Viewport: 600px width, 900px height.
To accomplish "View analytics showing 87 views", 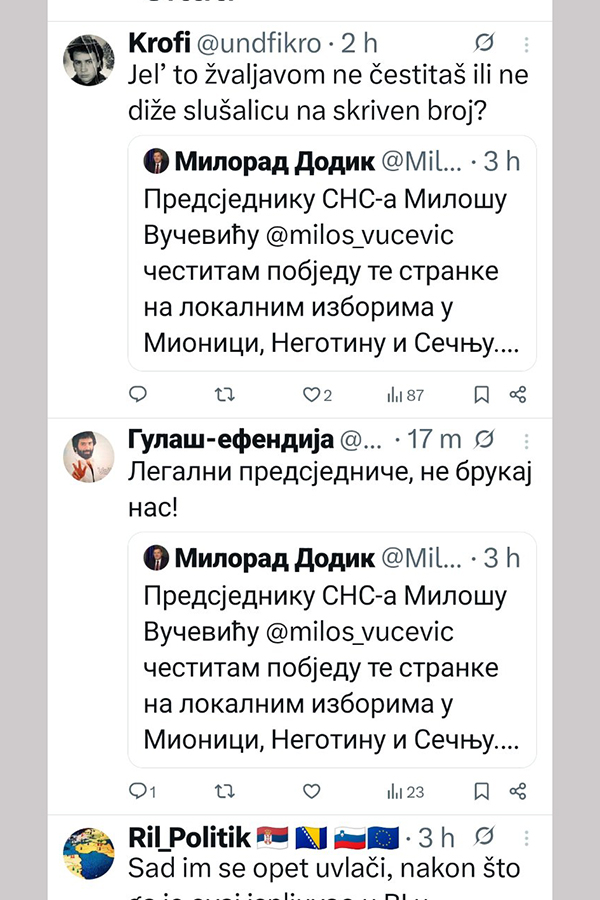I will click(x=405, y=395).
